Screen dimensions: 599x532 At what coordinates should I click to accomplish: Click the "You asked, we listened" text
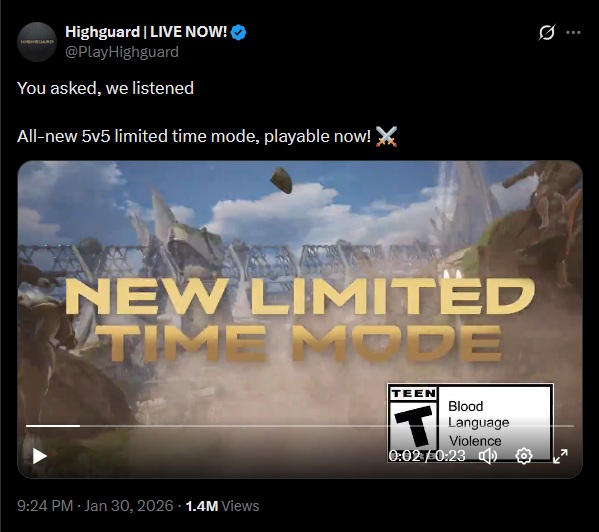(x=105, y=88)
